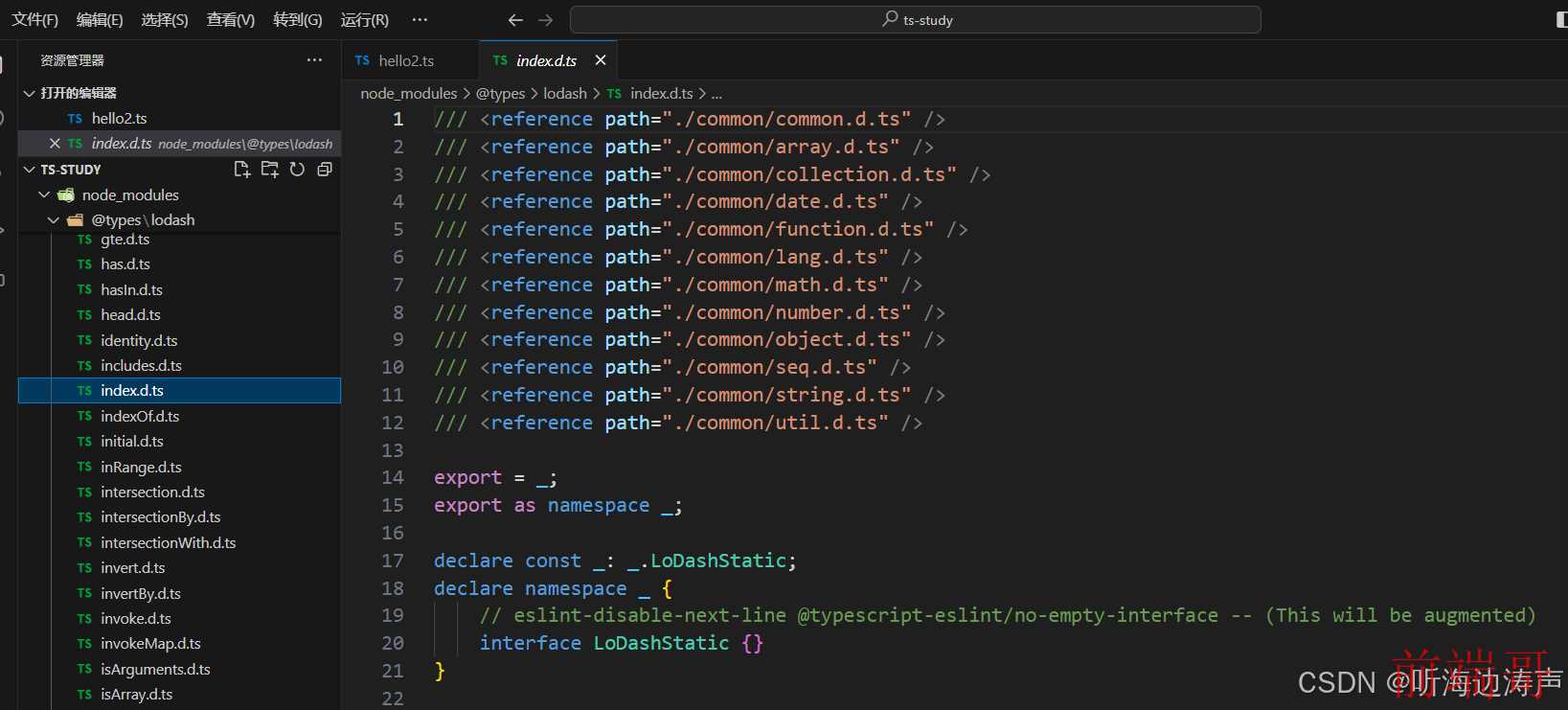Go forward with the right arrow
The image size is (1568, 710).
tap(546, 19)
